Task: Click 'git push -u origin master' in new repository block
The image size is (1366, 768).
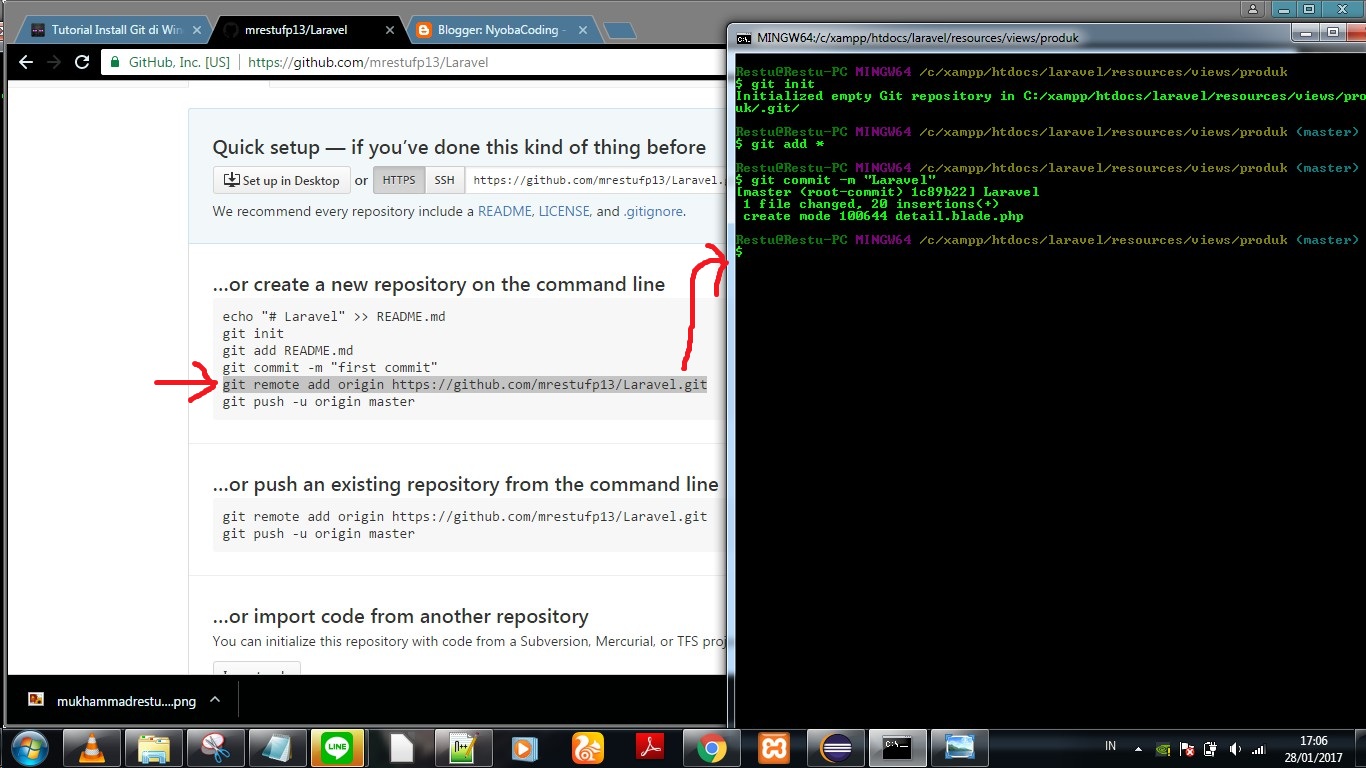Action: point(318,401)
